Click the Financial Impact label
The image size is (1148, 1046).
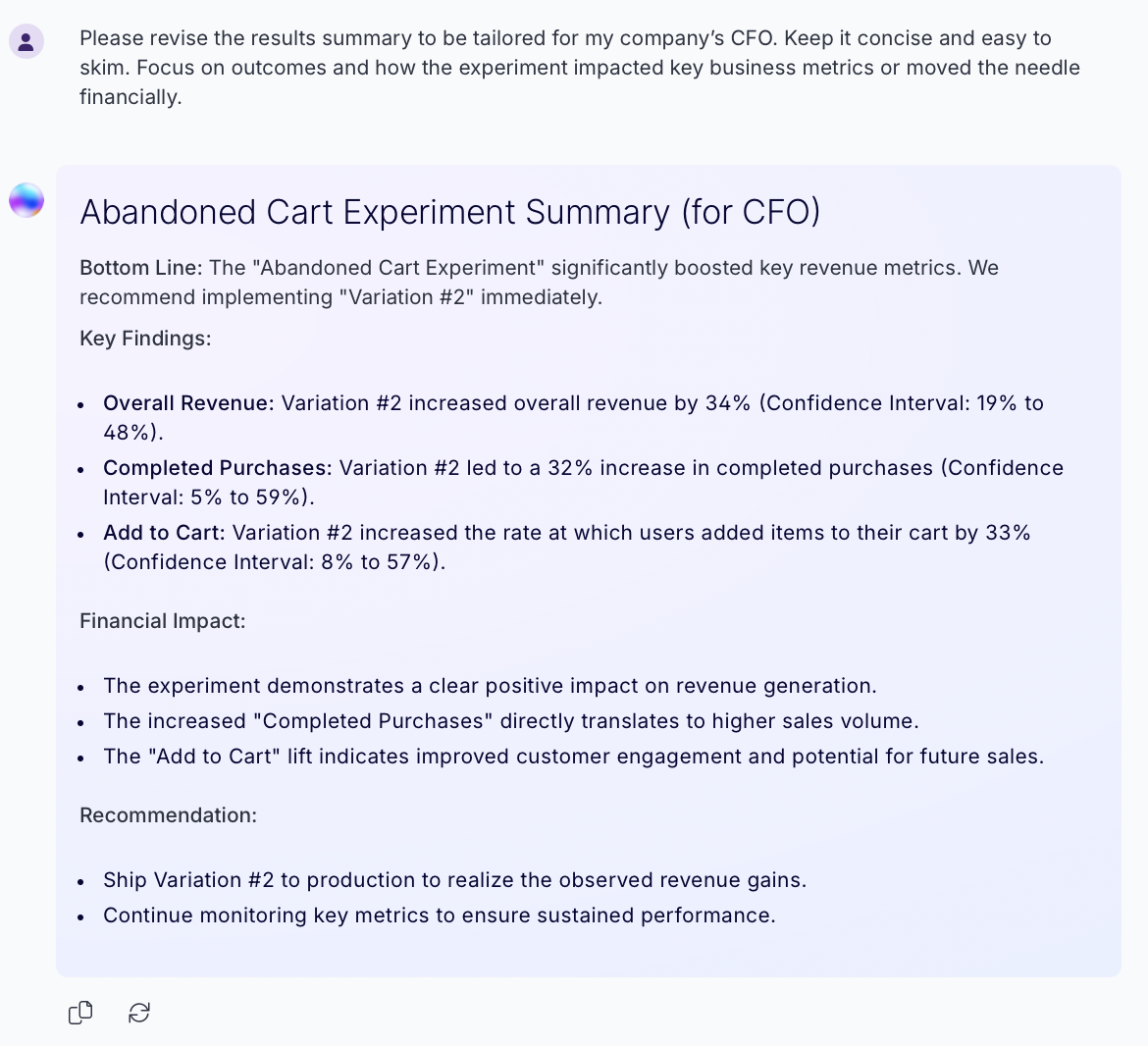pos(162,621)
